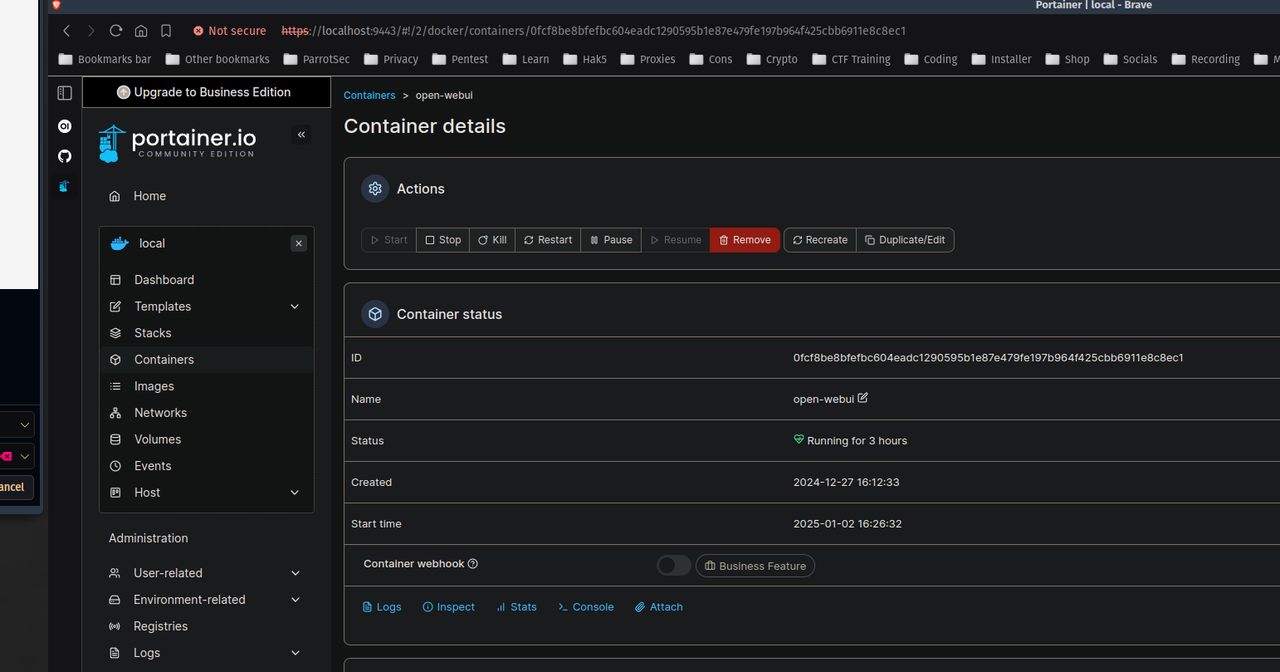Image resolution: width=1280 pixels, height=672 pixels.
Task: Toggle the Container webhook switch
Action: pyautogui.click(x=674, y=566)
